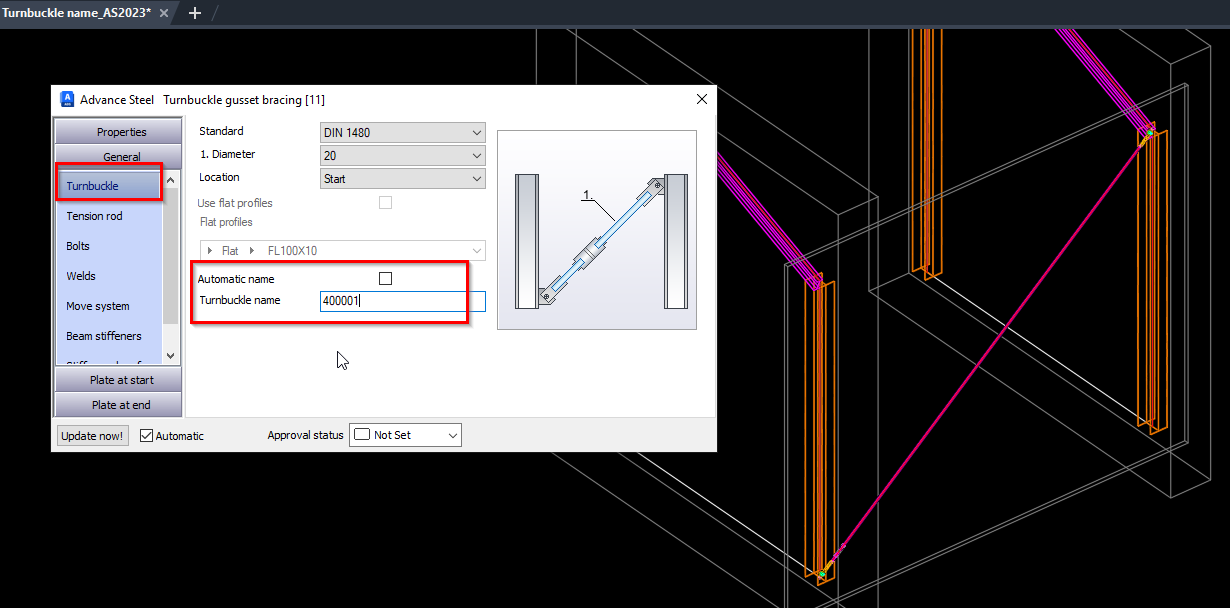
Task: Click the plus icon to start a new drawing
Action: (x=194, y=13)
